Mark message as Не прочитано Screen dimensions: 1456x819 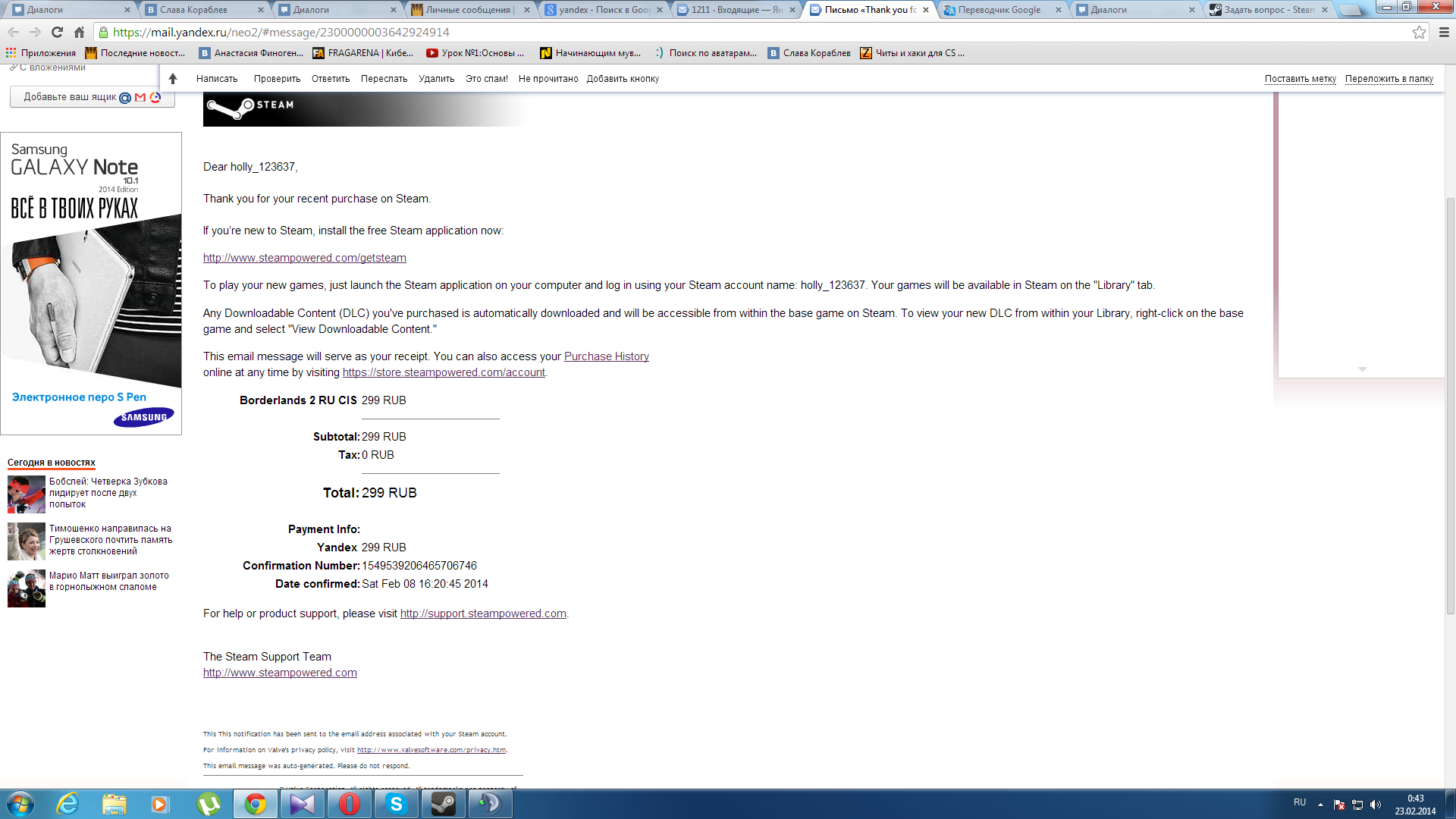coord(548,79)
